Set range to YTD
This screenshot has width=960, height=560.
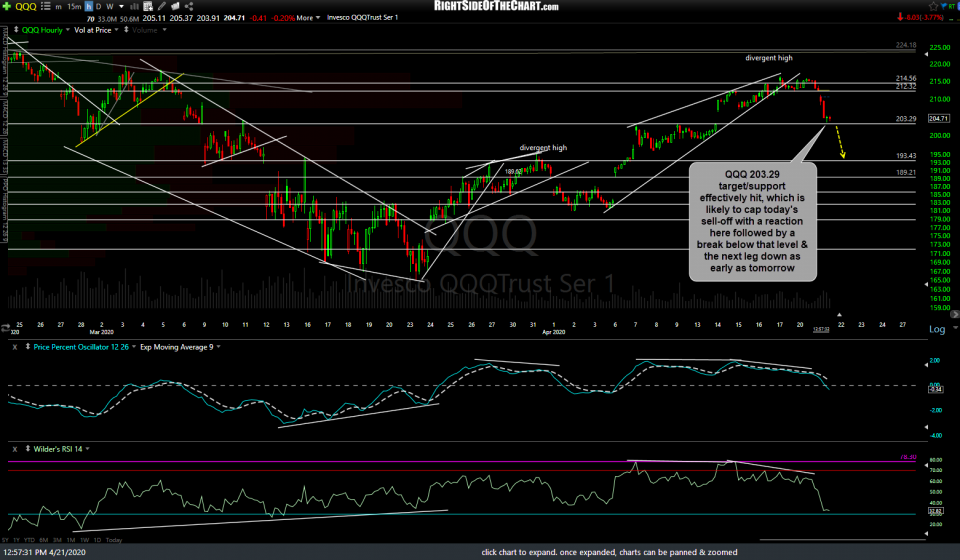(29, 540)
